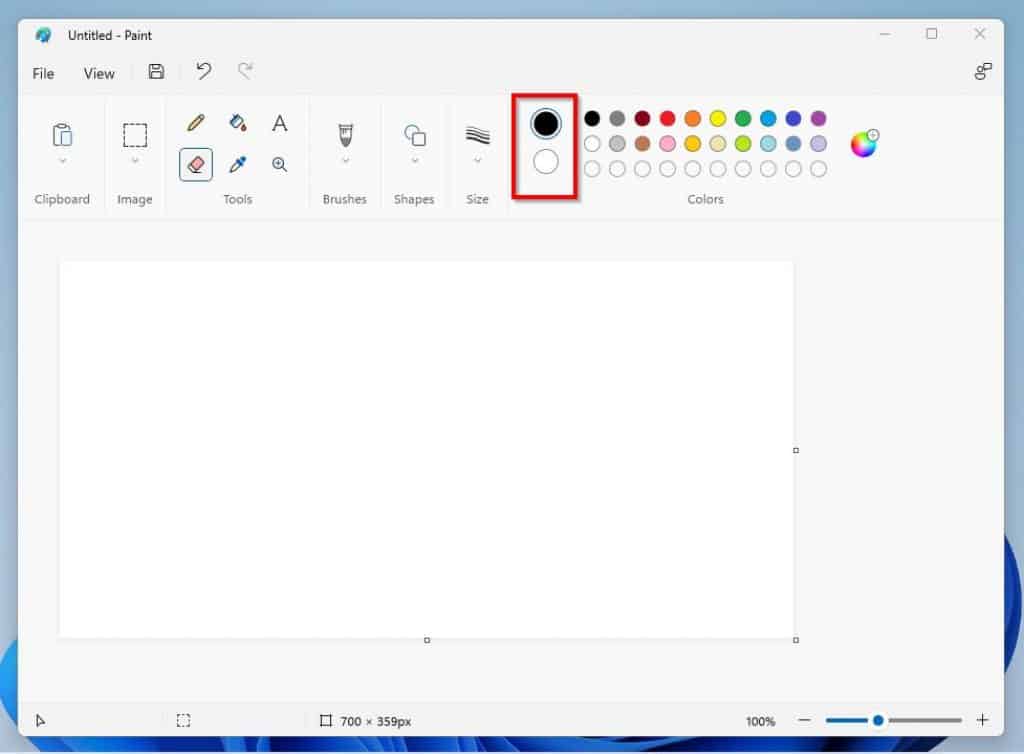Click the Paint app logo in title bar
Image resolution: width=1024 pixels, height=754 pixels.
[43, 35]
